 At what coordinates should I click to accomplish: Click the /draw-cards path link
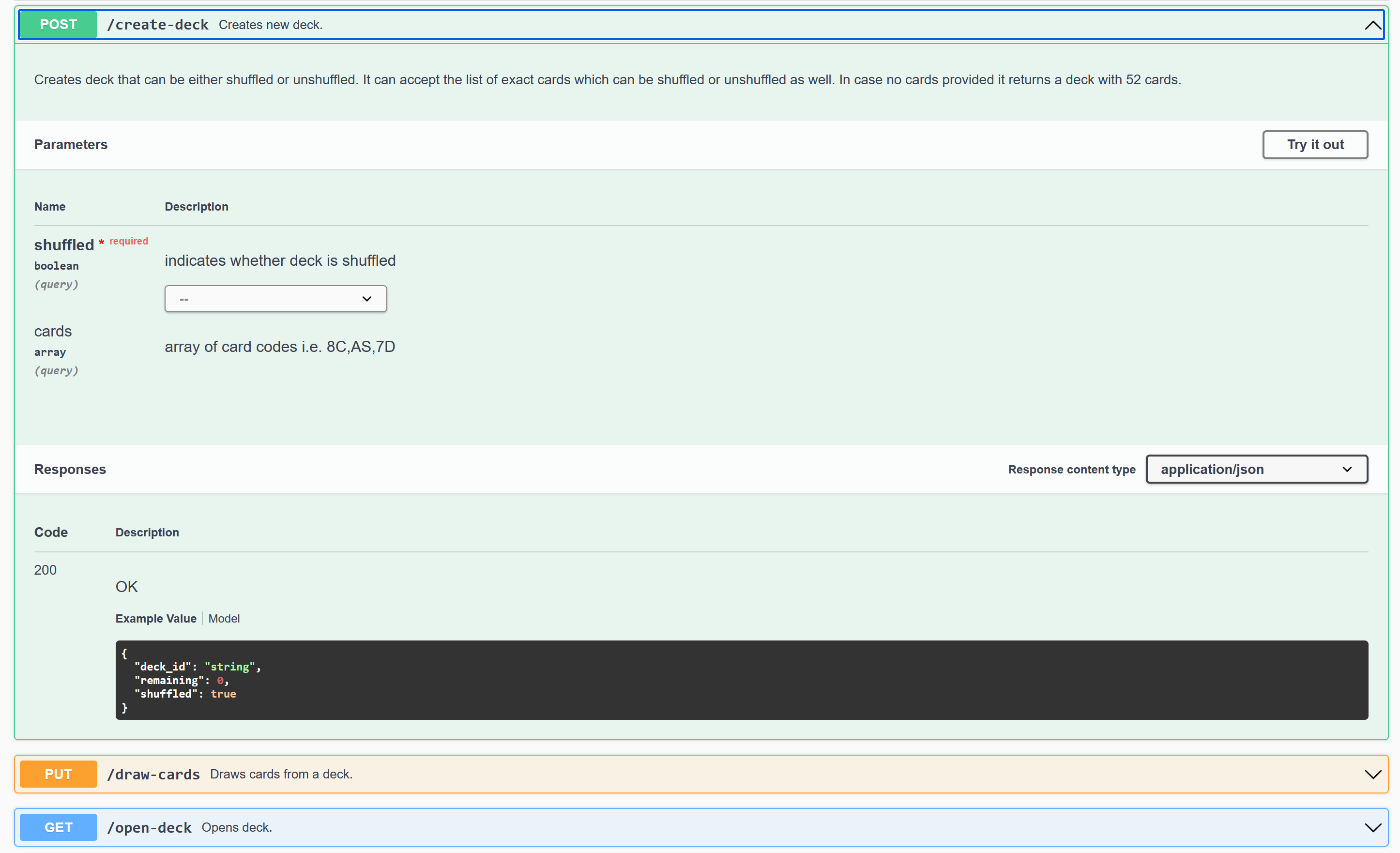153,774
